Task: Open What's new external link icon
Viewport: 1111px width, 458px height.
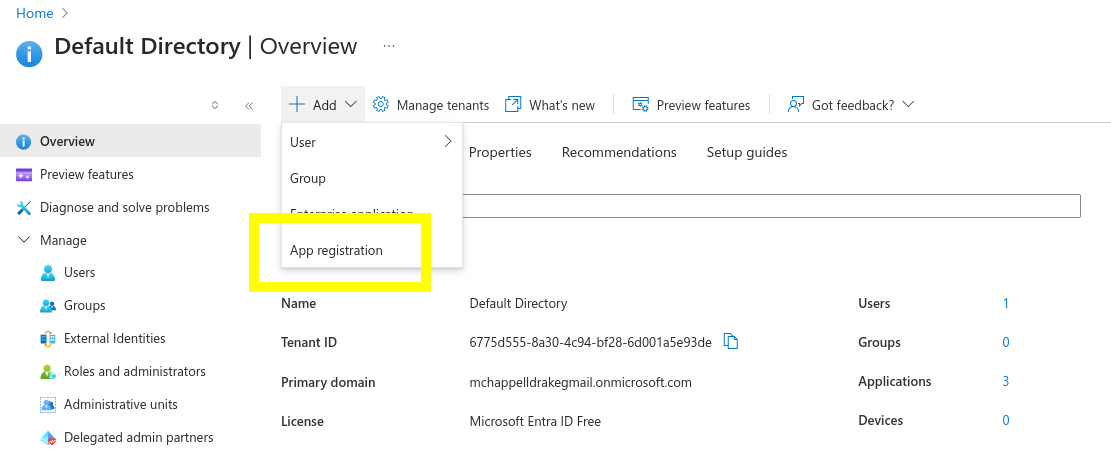Action: [513, 105]
